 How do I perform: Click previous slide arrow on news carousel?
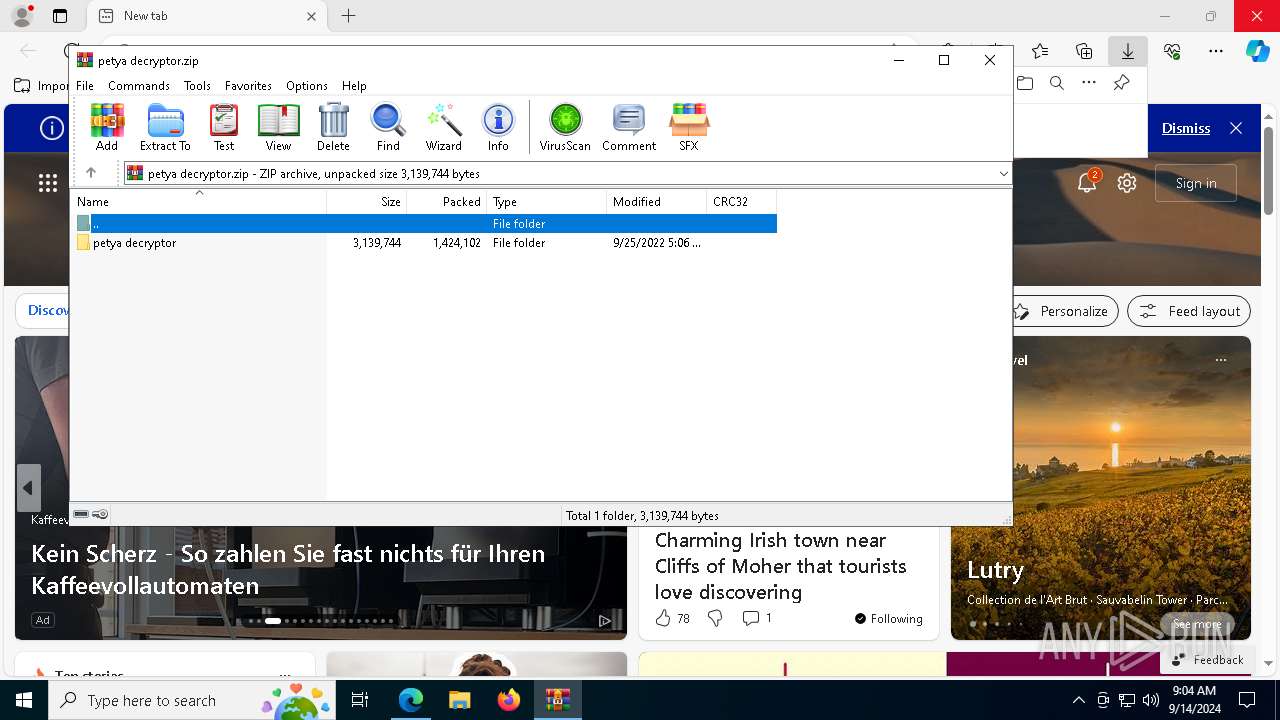(x=28, y=488)
